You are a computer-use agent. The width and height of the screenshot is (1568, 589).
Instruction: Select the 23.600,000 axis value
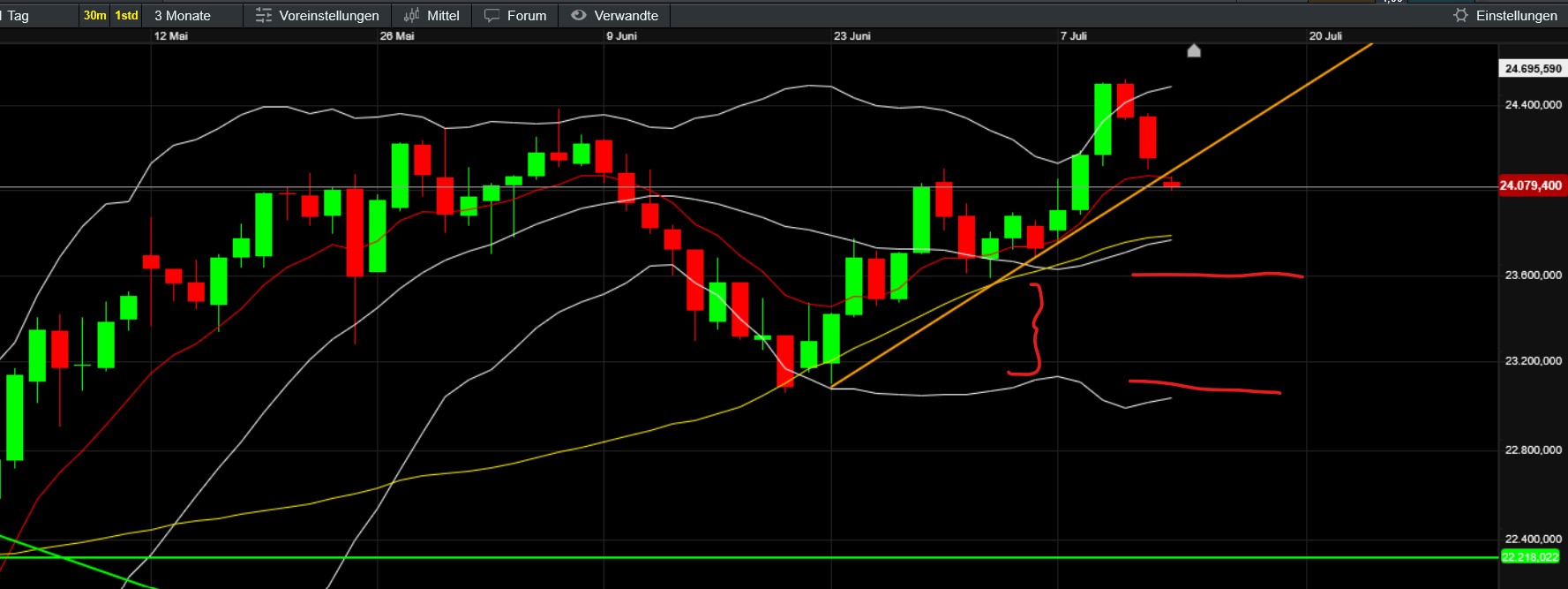coord(1533,276)
